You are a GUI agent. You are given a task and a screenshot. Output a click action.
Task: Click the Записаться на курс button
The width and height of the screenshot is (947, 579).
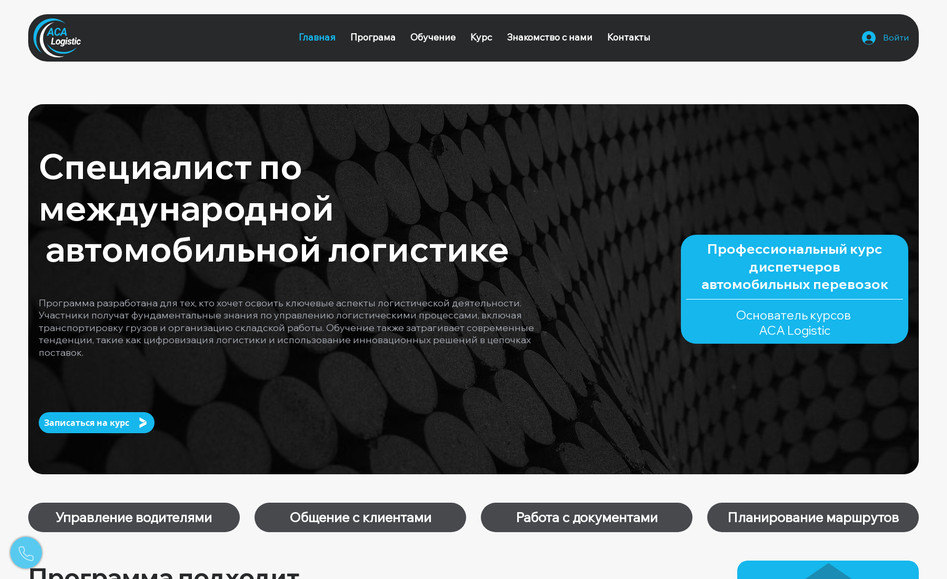(x=96, y=422)
